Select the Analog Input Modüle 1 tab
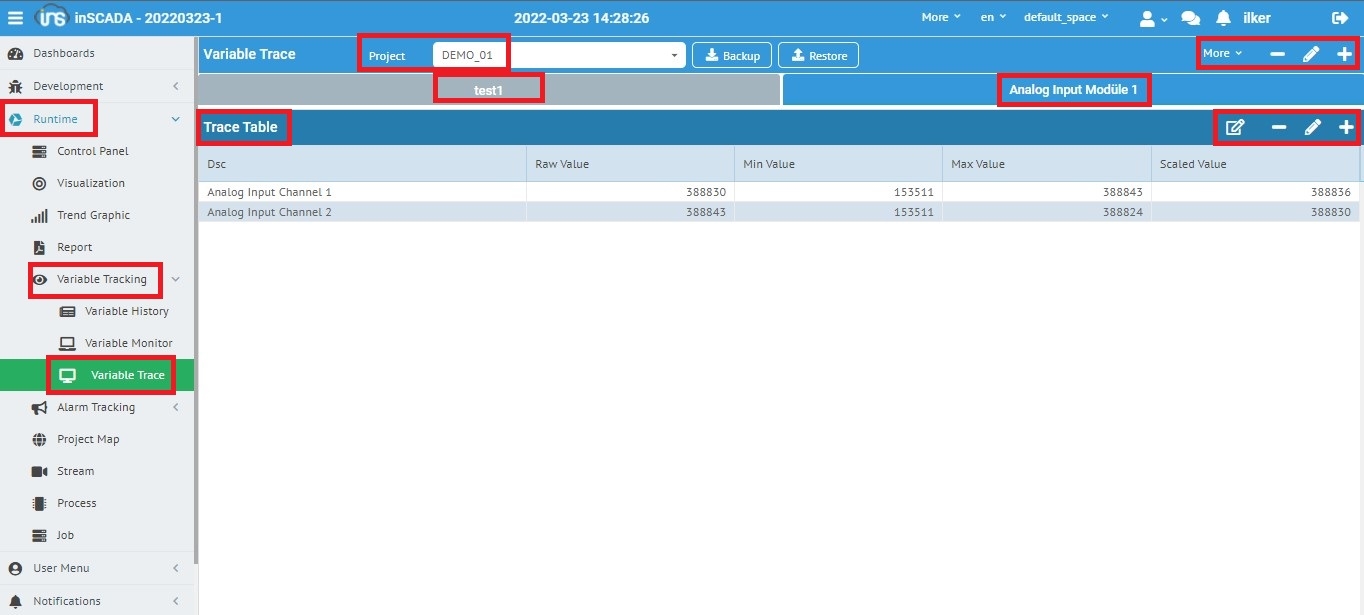The width and height of the screenshot is (1364, 615). tap(1073, 90)
